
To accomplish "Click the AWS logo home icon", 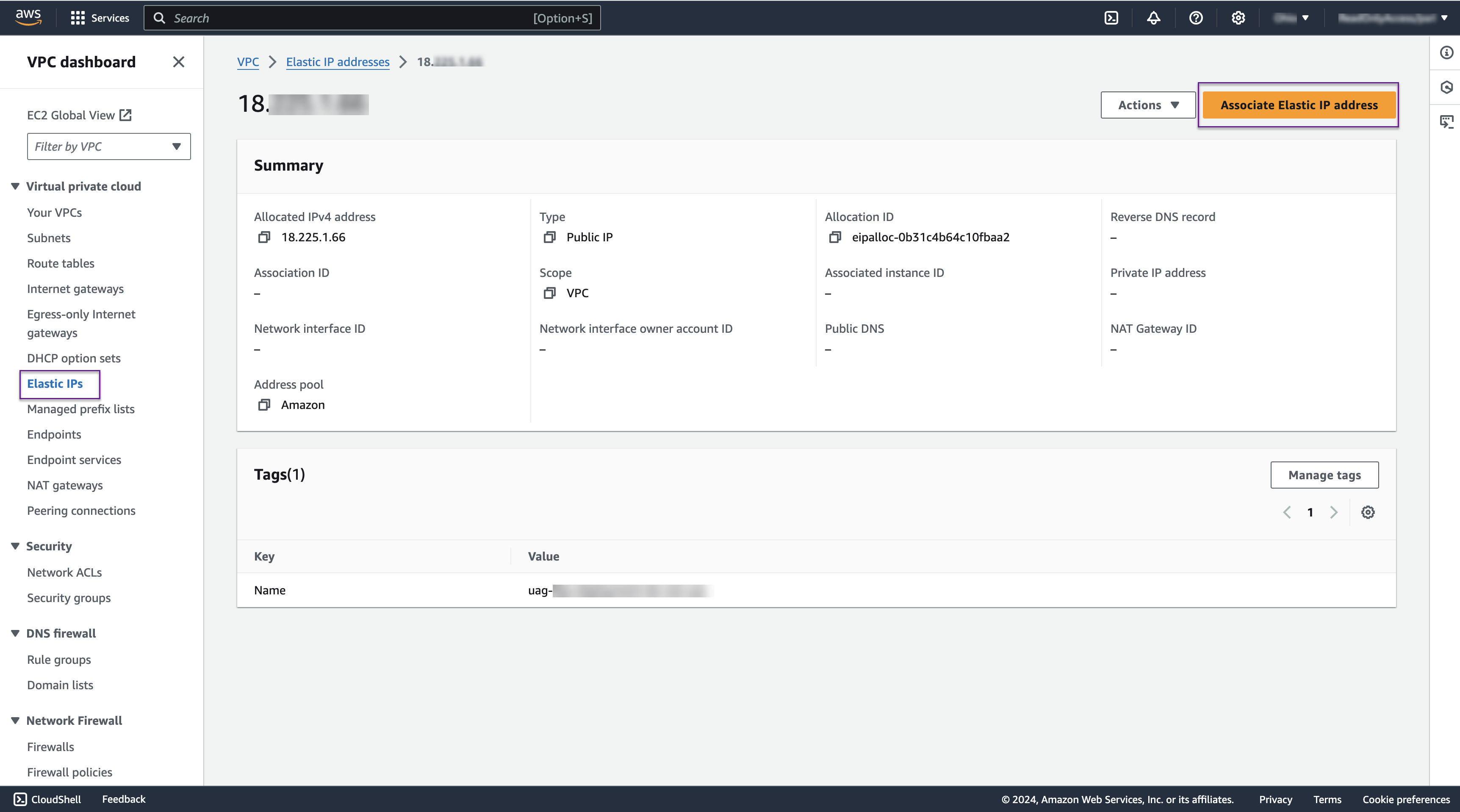I will pos(28,17).
